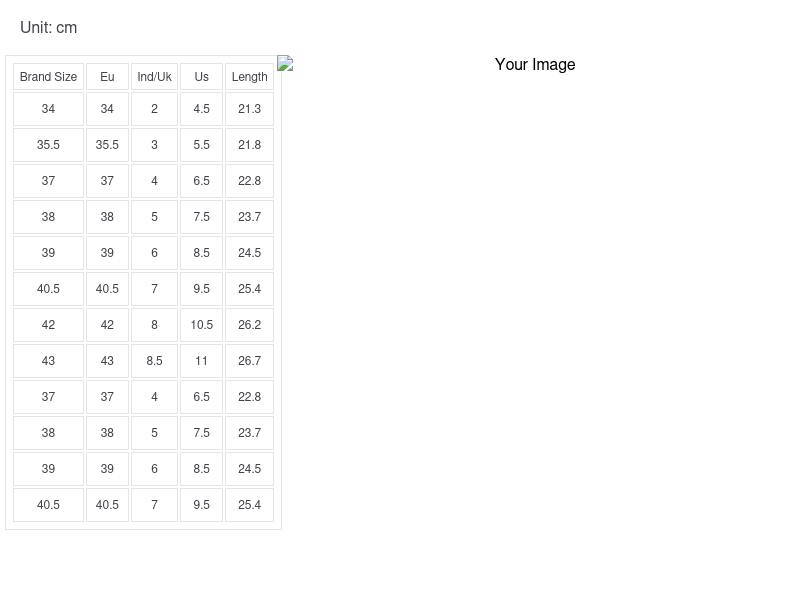Click the broken image icon
The width and height of the screenshot is (800, 600).
(x=285, y=63)
